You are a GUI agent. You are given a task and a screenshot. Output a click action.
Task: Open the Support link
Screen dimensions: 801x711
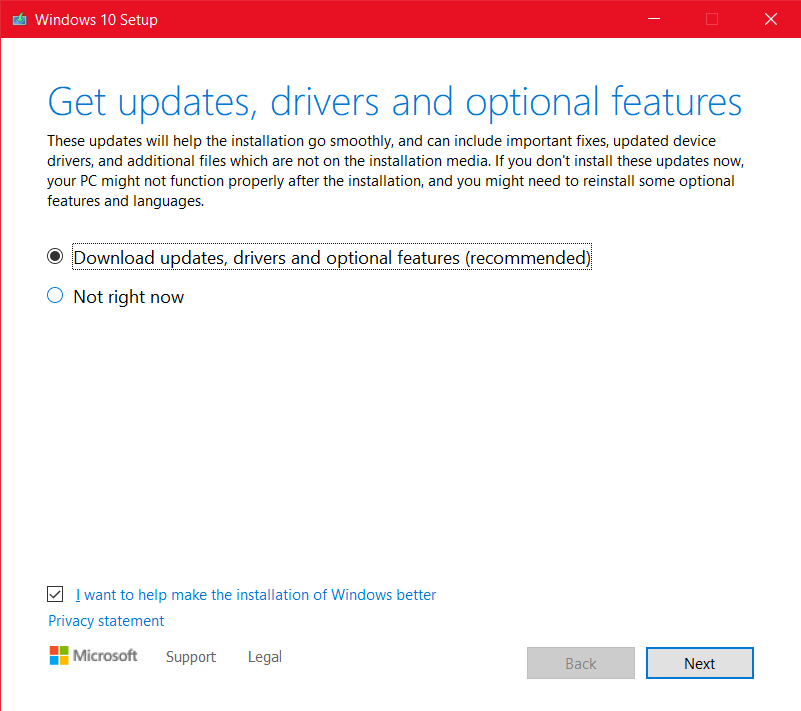coord(191,656)
